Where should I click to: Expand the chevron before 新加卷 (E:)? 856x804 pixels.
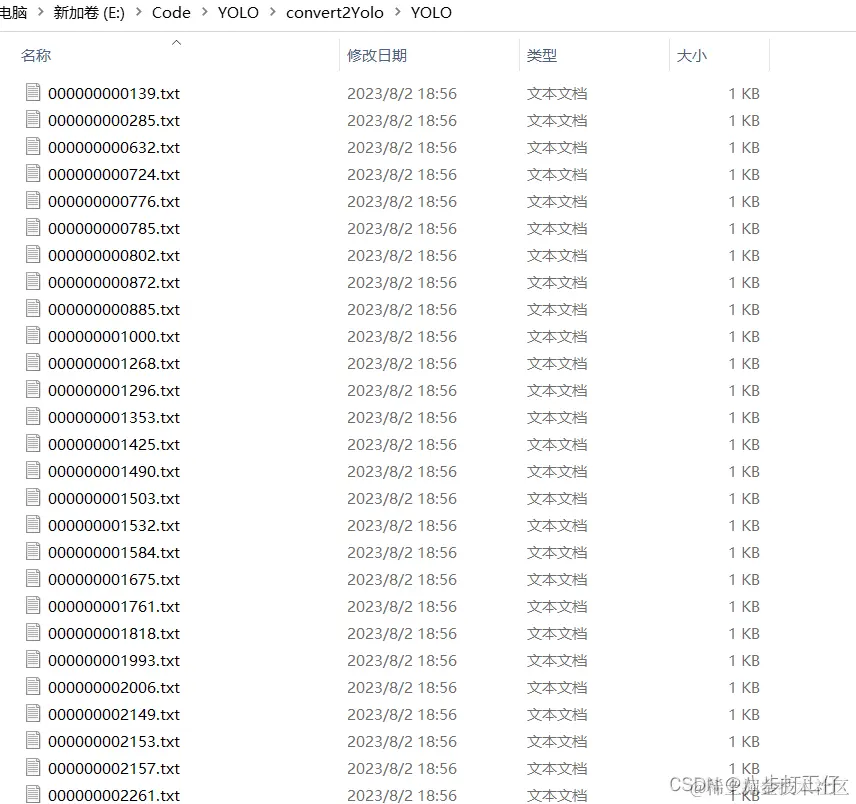(40, 12)
